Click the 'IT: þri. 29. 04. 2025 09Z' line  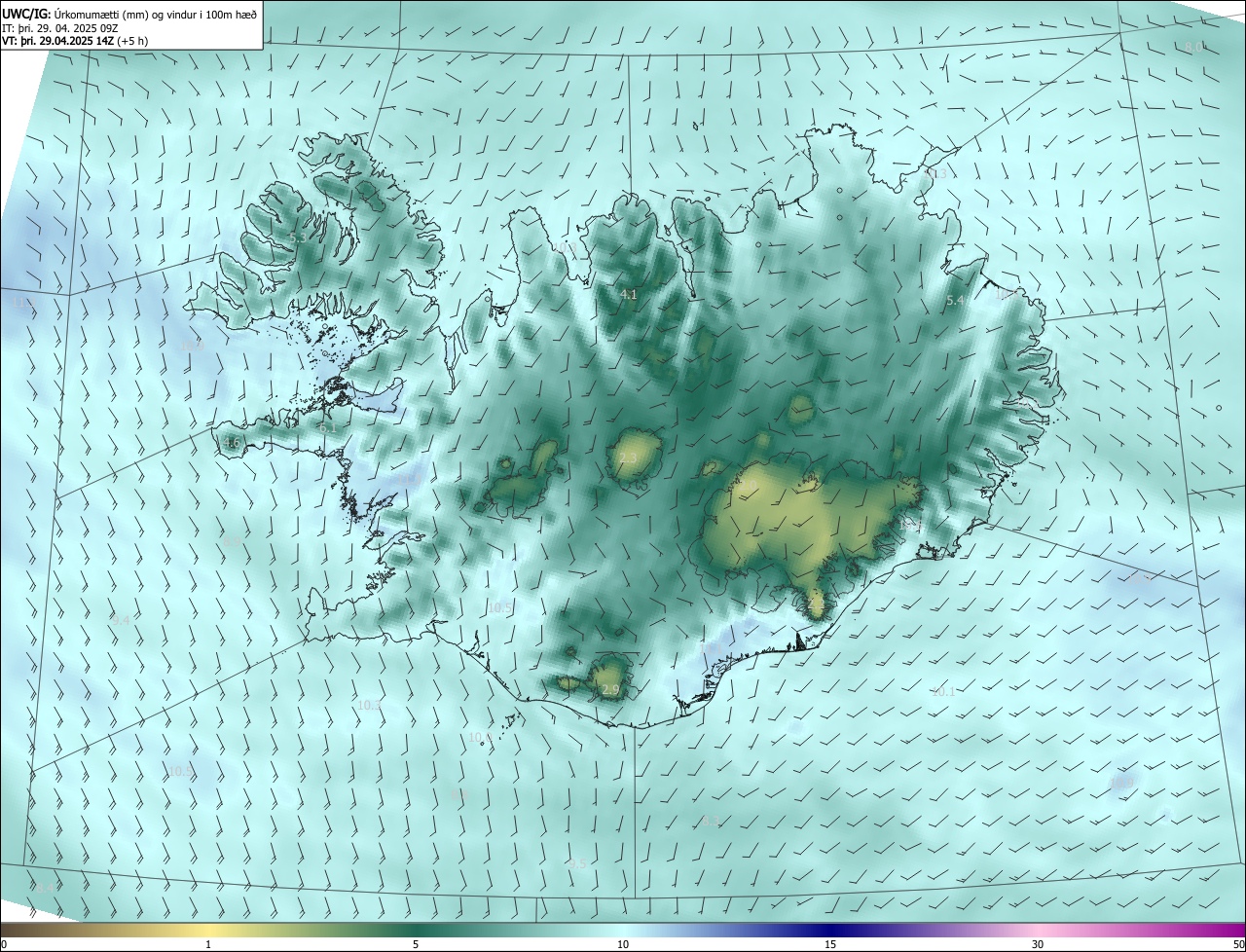59,28
